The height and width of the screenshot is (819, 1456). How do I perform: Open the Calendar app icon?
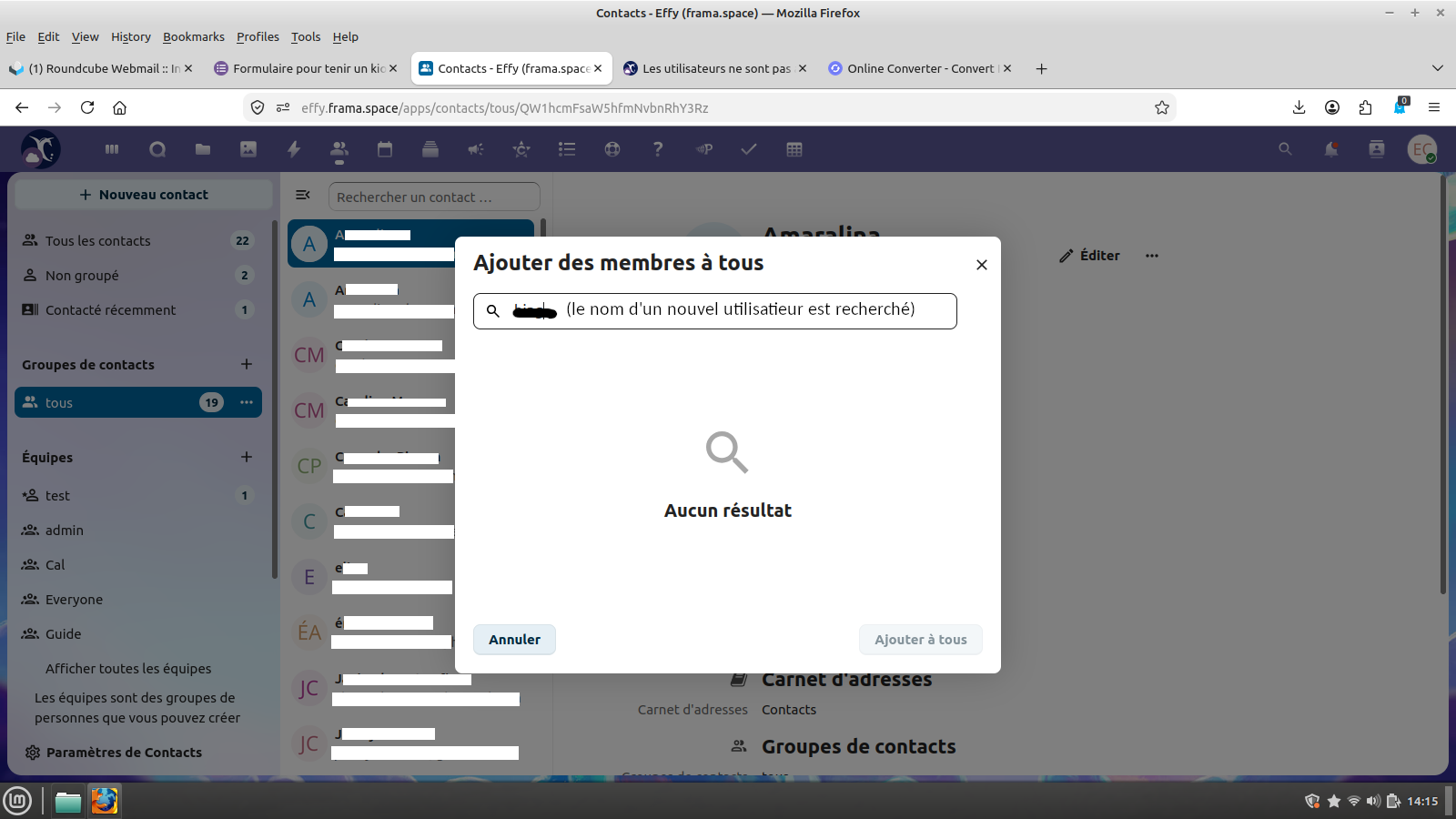tap(385, 149)
